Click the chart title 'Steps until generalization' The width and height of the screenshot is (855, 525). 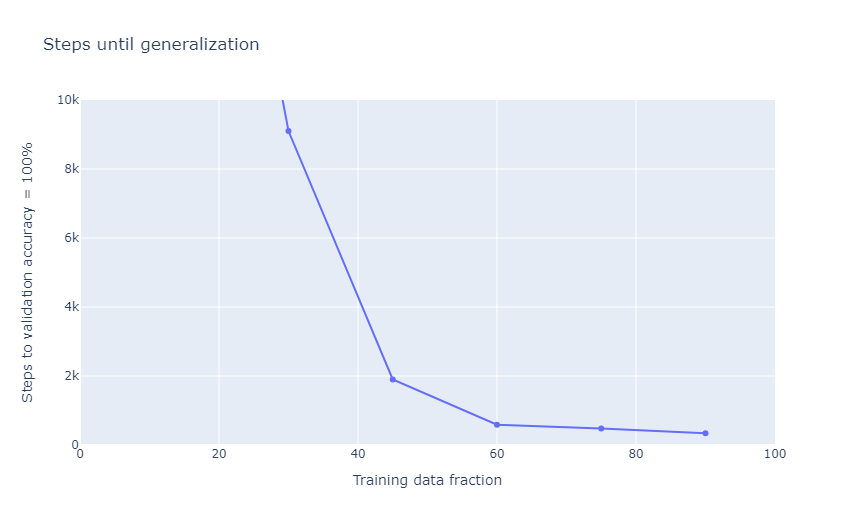[x=151, y=45]
